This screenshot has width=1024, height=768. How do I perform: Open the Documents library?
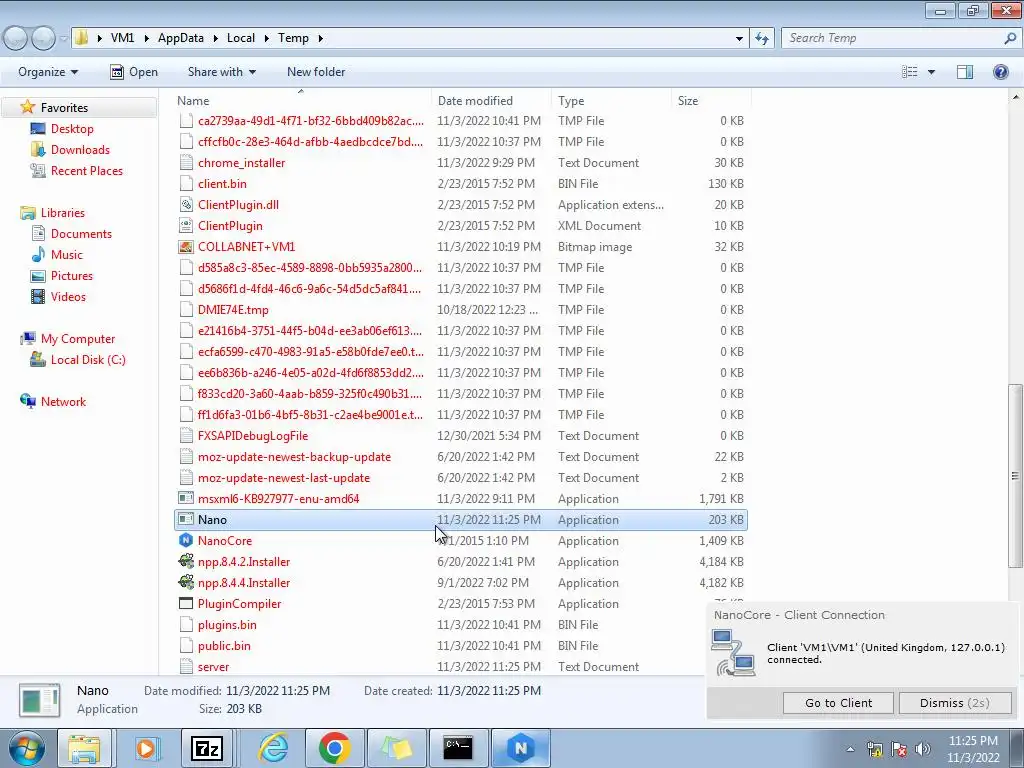[81, 234]
